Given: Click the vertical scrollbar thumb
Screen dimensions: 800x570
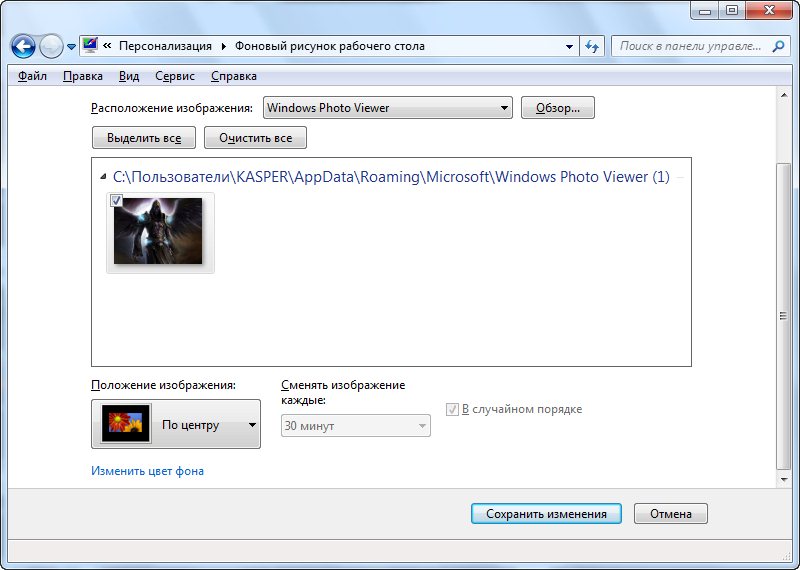Looking at the screenshot, I should [x=784, y=316].
